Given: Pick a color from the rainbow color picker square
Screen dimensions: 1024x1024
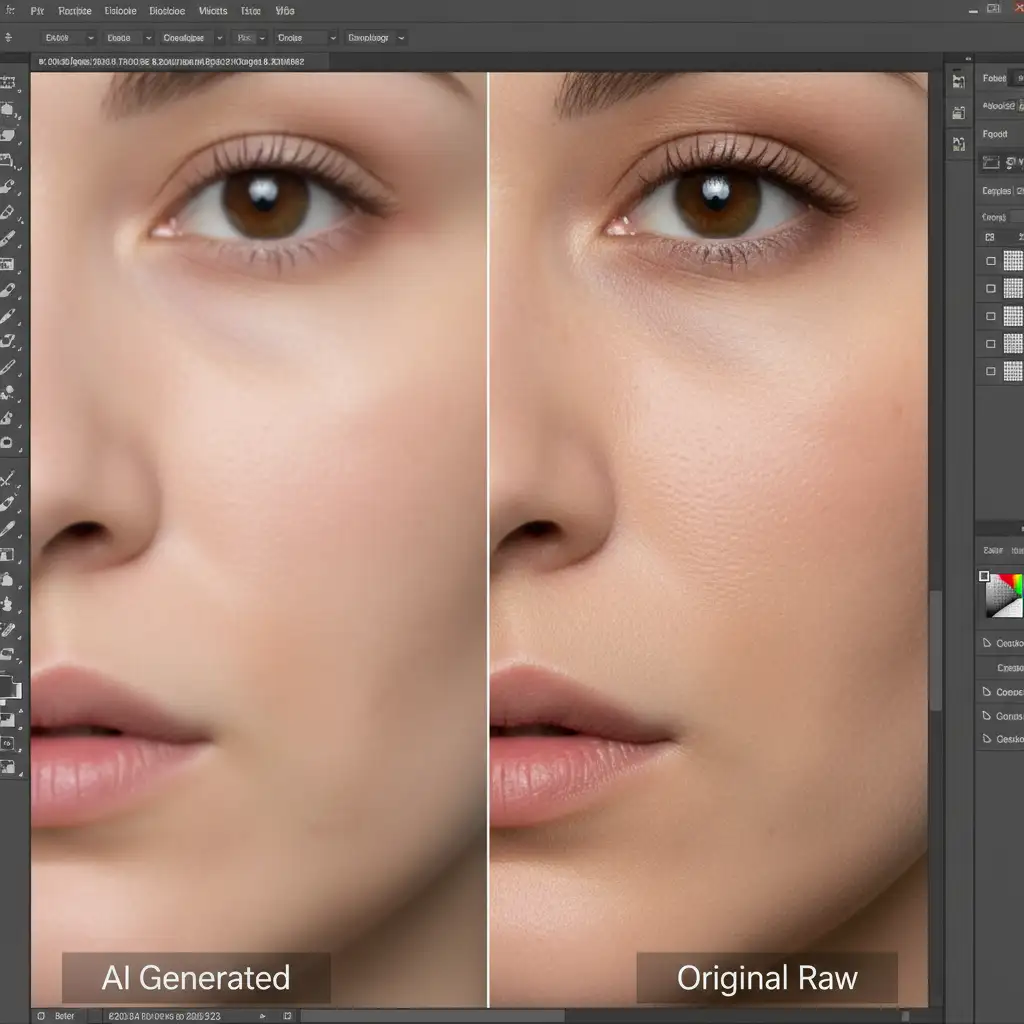Looking at the screenshot, I should (x=1006, y=595).
